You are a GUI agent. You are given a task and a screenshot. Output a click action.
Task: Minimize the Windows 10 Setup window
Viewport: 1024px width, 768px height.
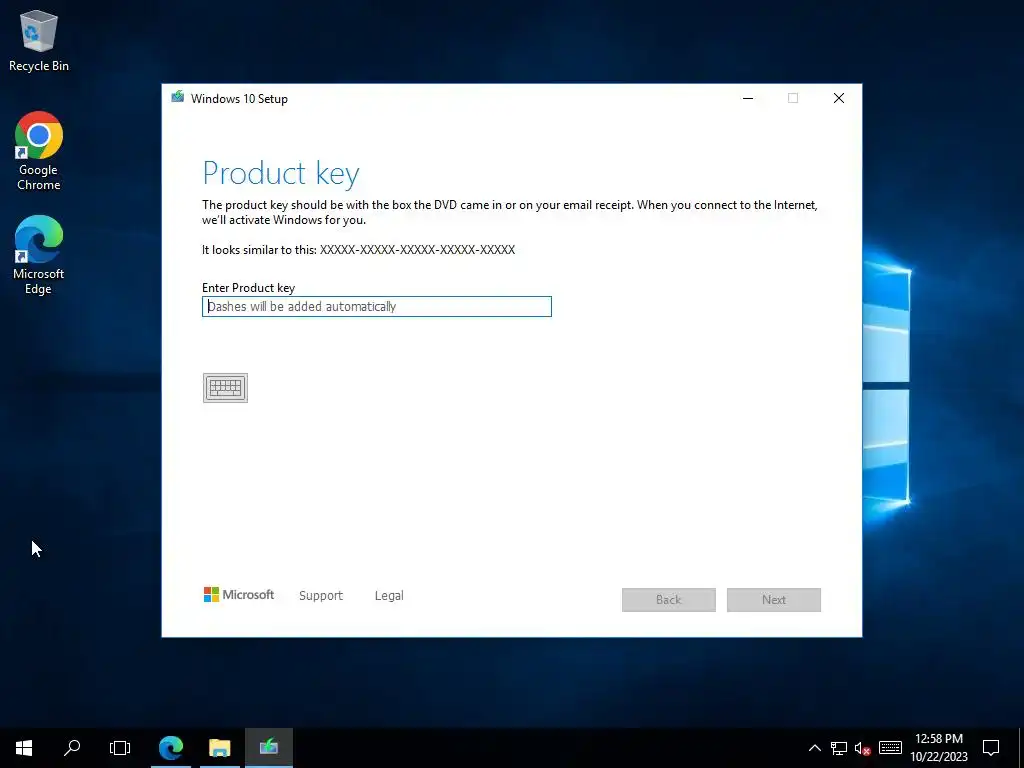tap(748, 98)
